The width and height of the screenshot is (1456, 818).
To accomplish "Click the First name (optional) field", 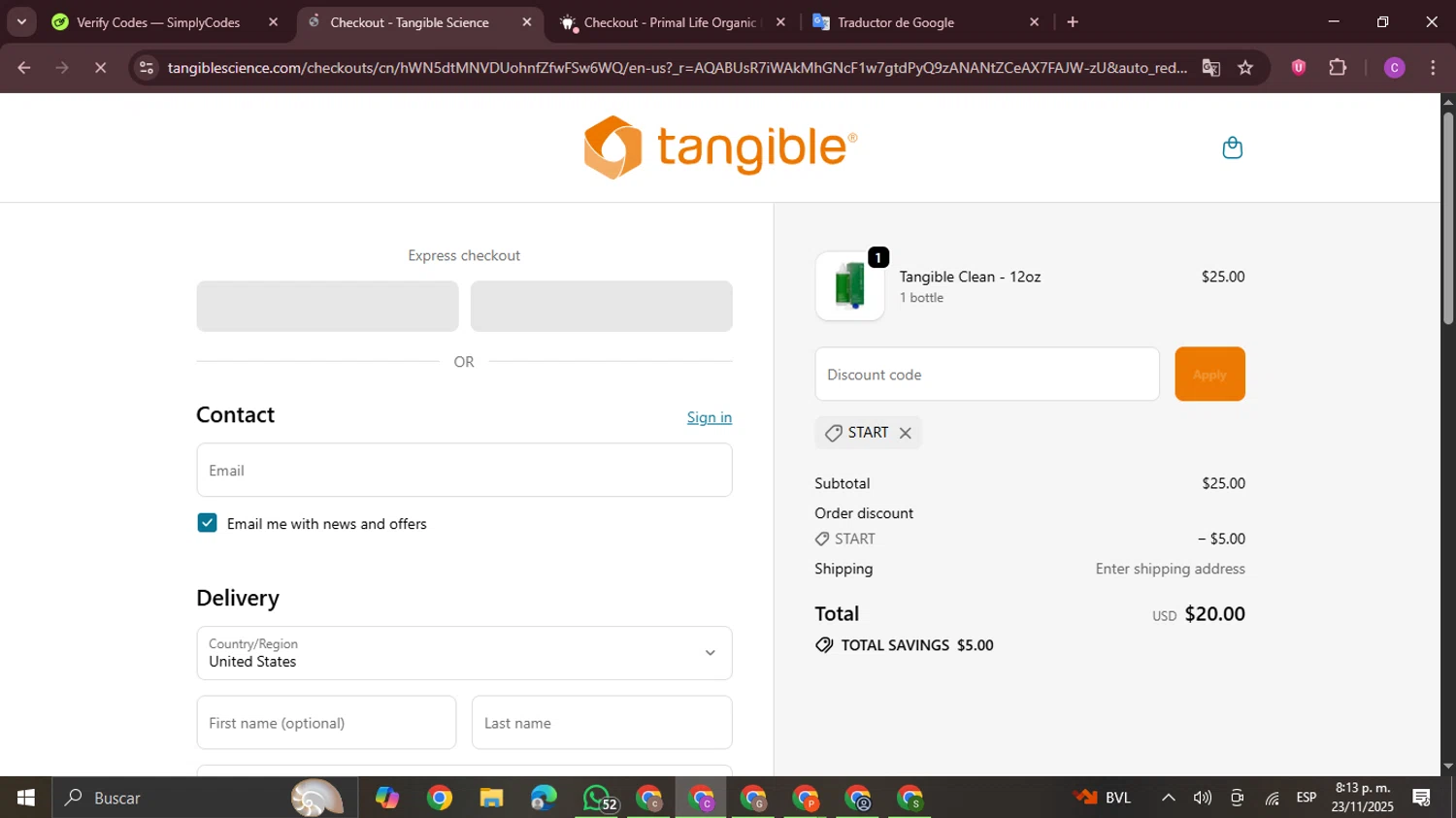I will tap(326, 723).
